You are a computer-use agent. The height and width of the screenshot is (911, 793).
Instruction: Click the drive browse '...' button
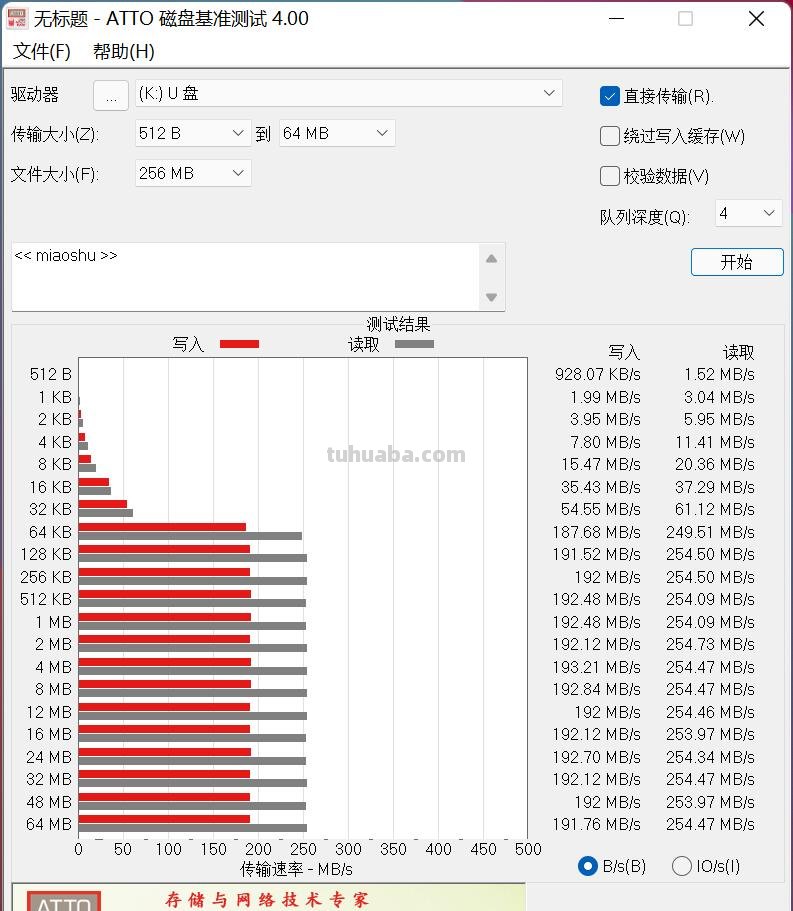coord(111,95)
